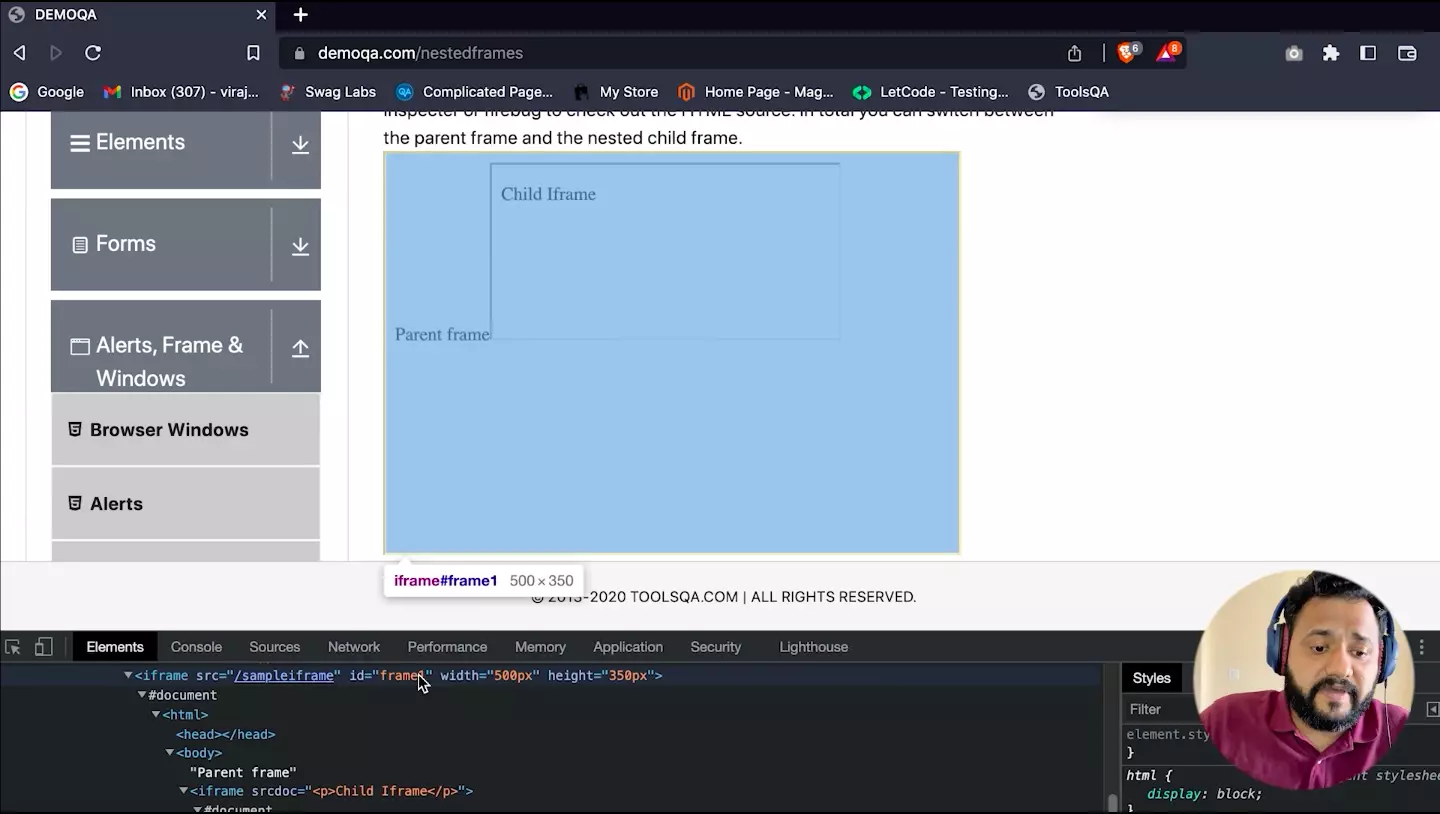Click the Brave Shields lion icon

pos(1126,53)
